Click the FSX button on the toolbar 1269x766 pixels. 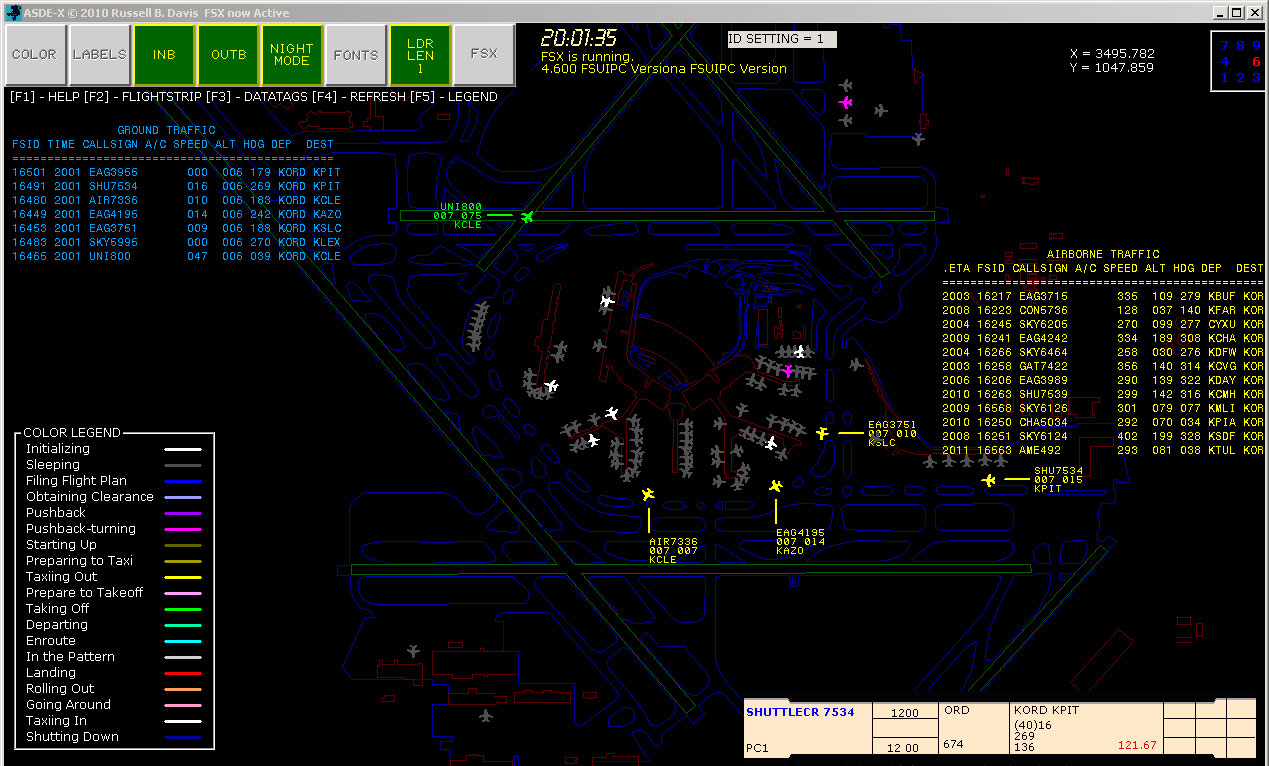(x=484, y=54)
